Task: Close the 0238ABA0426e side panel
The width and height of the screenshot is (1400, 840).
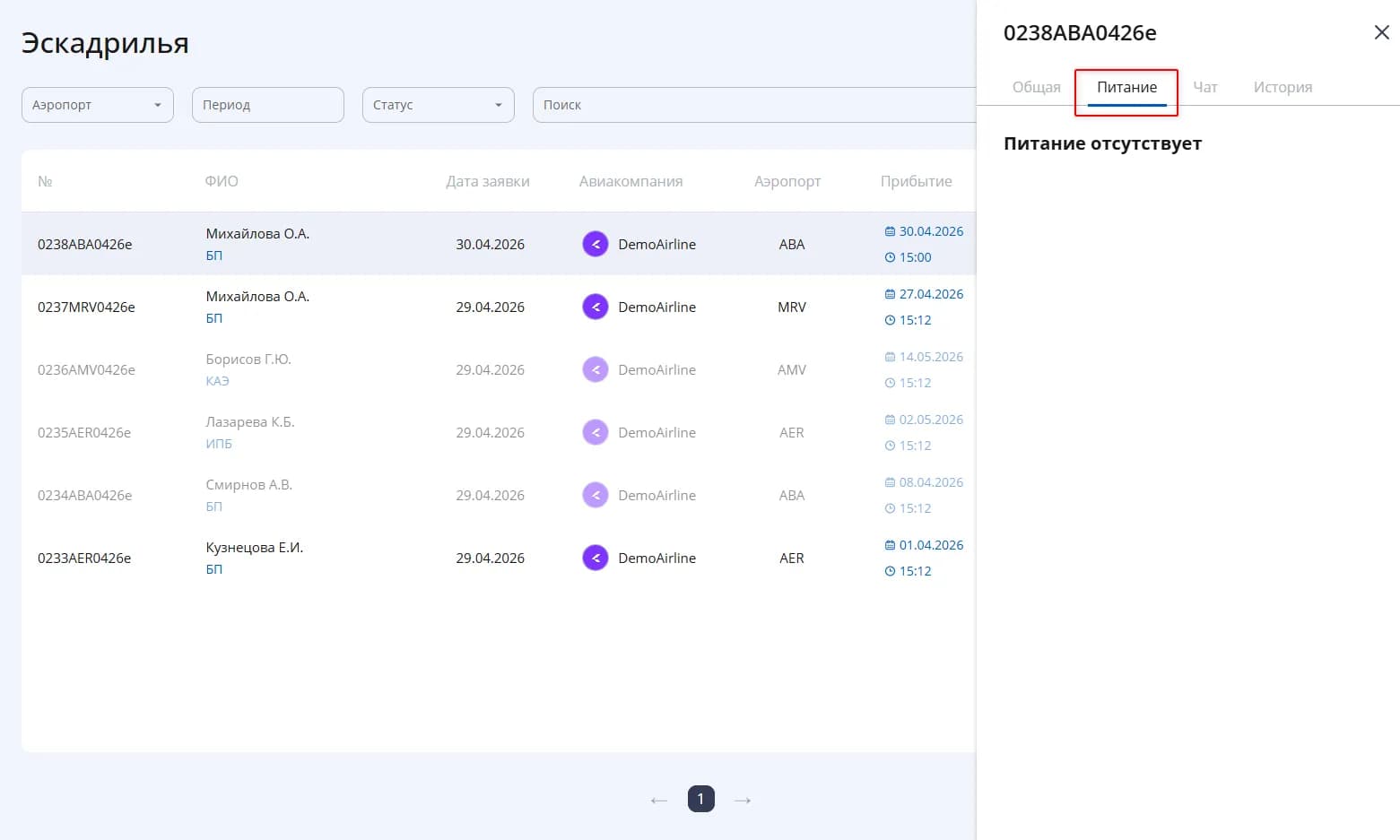Action: (x=1381, y=32)
